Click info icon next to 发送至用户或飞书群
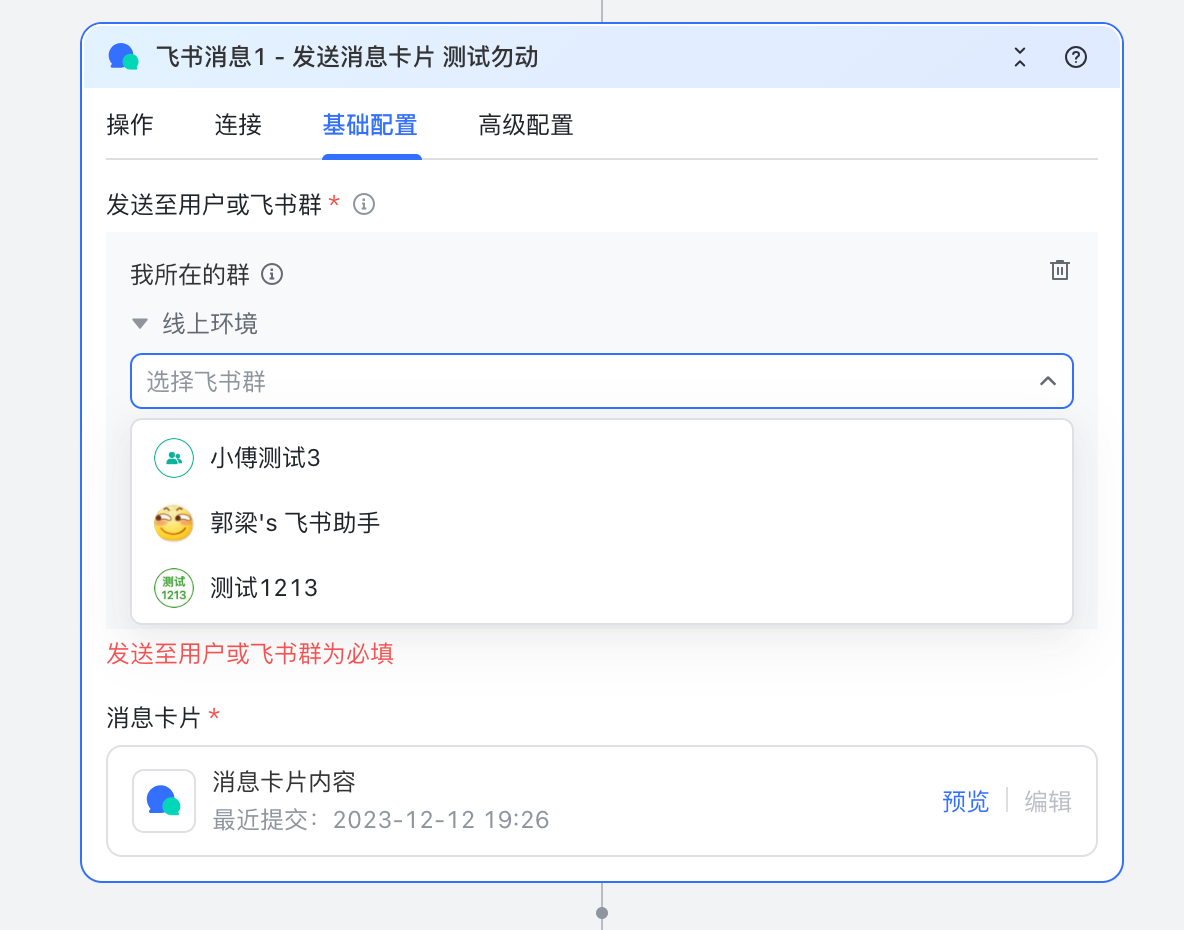This screenshot has height=930, width=1184. pyautogui.click(x=364, y=204)
